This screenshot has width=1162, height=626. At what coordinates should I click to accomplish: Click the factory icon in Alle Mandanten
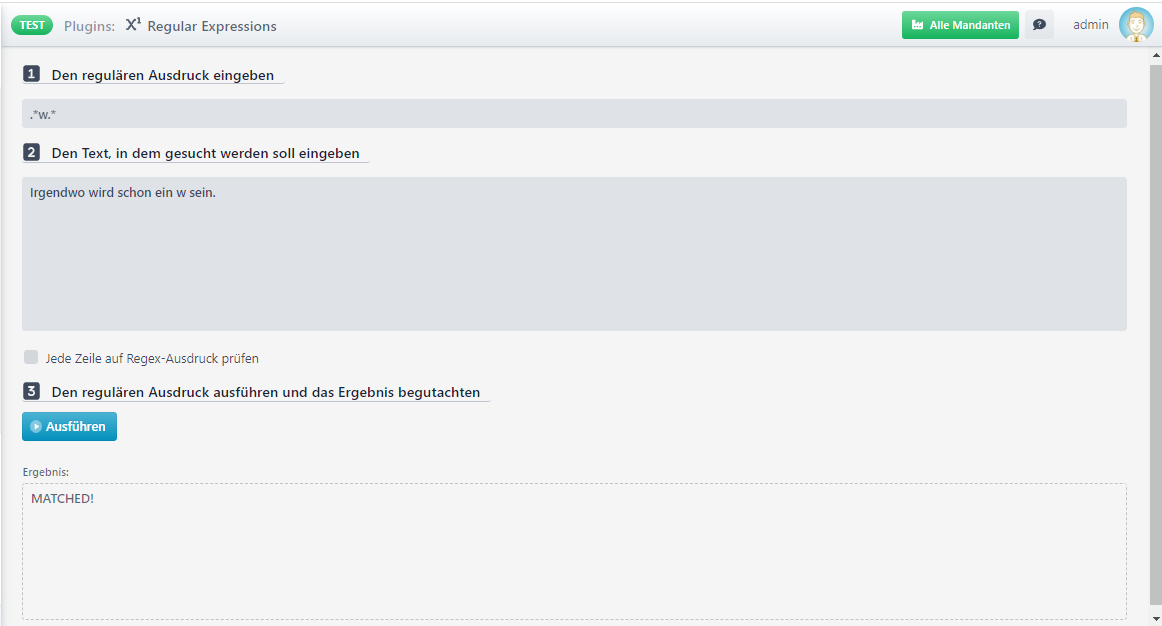click(917, 25)
